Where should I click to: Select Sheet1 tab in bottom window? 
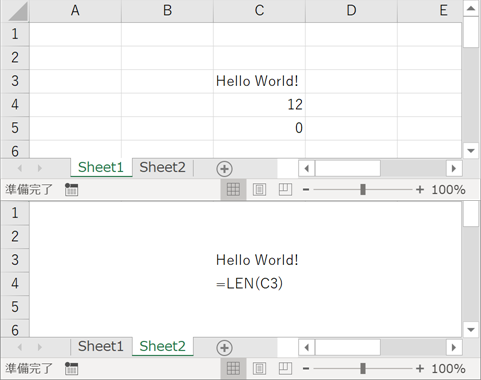(x=101, y=346)
